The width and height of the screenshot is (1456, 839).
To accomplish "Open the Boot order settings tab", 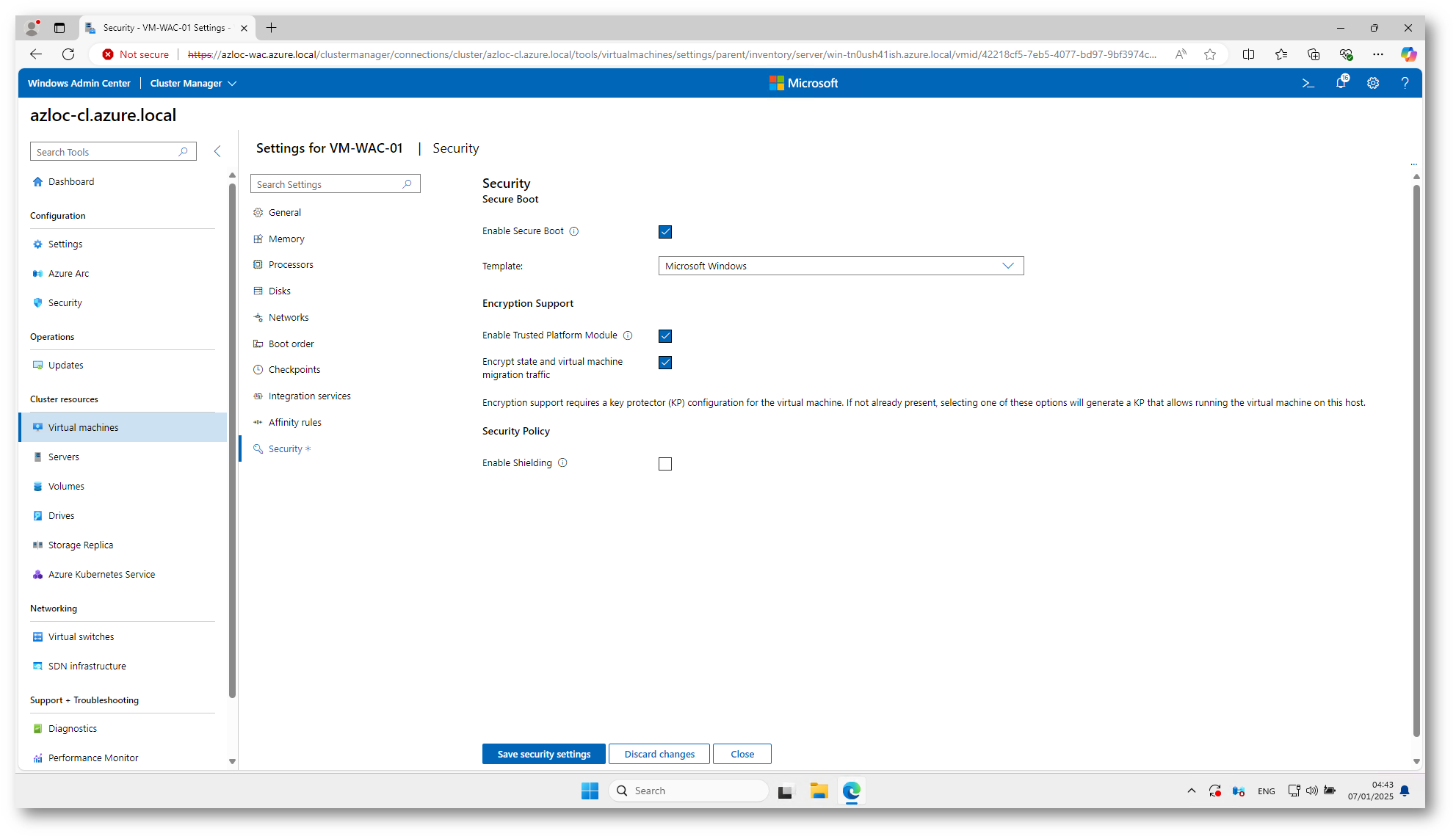I will pos(291,344).
